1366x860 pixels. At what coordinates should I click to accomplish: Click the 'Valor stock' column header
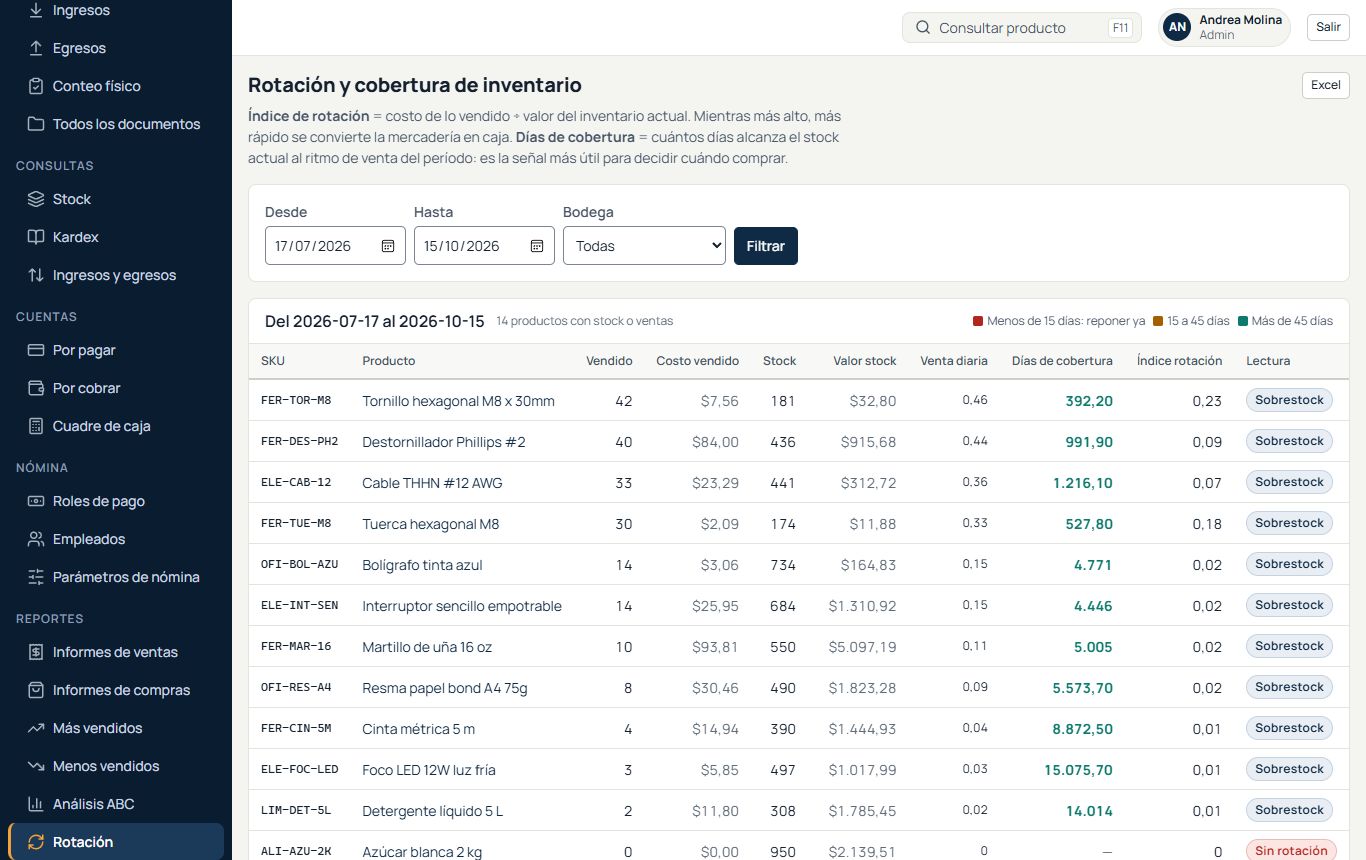(x=865, y=361)
